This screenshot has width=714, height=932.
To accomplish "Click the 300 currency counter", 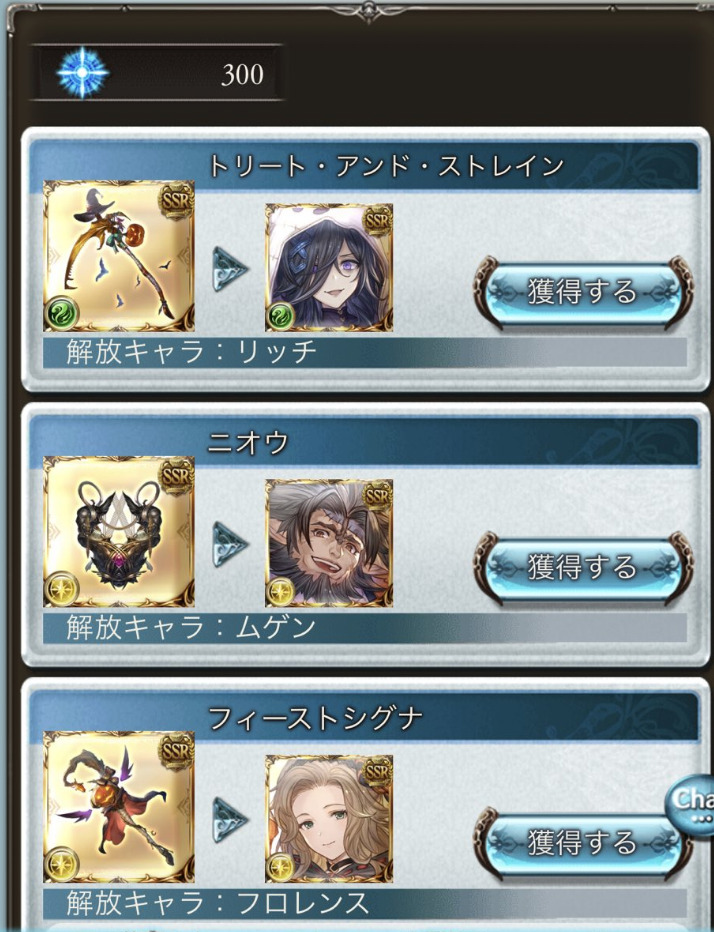I will click(x=157, y=73).
